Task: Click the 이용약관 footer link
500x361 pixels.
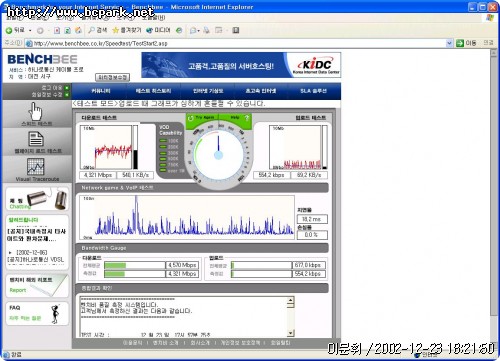Action: (x=132, y=343)
